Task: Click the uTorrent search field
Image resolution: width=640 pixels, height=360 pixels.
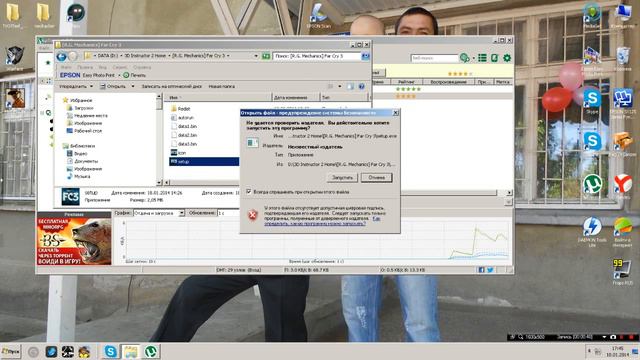Action: pos(434,58)
